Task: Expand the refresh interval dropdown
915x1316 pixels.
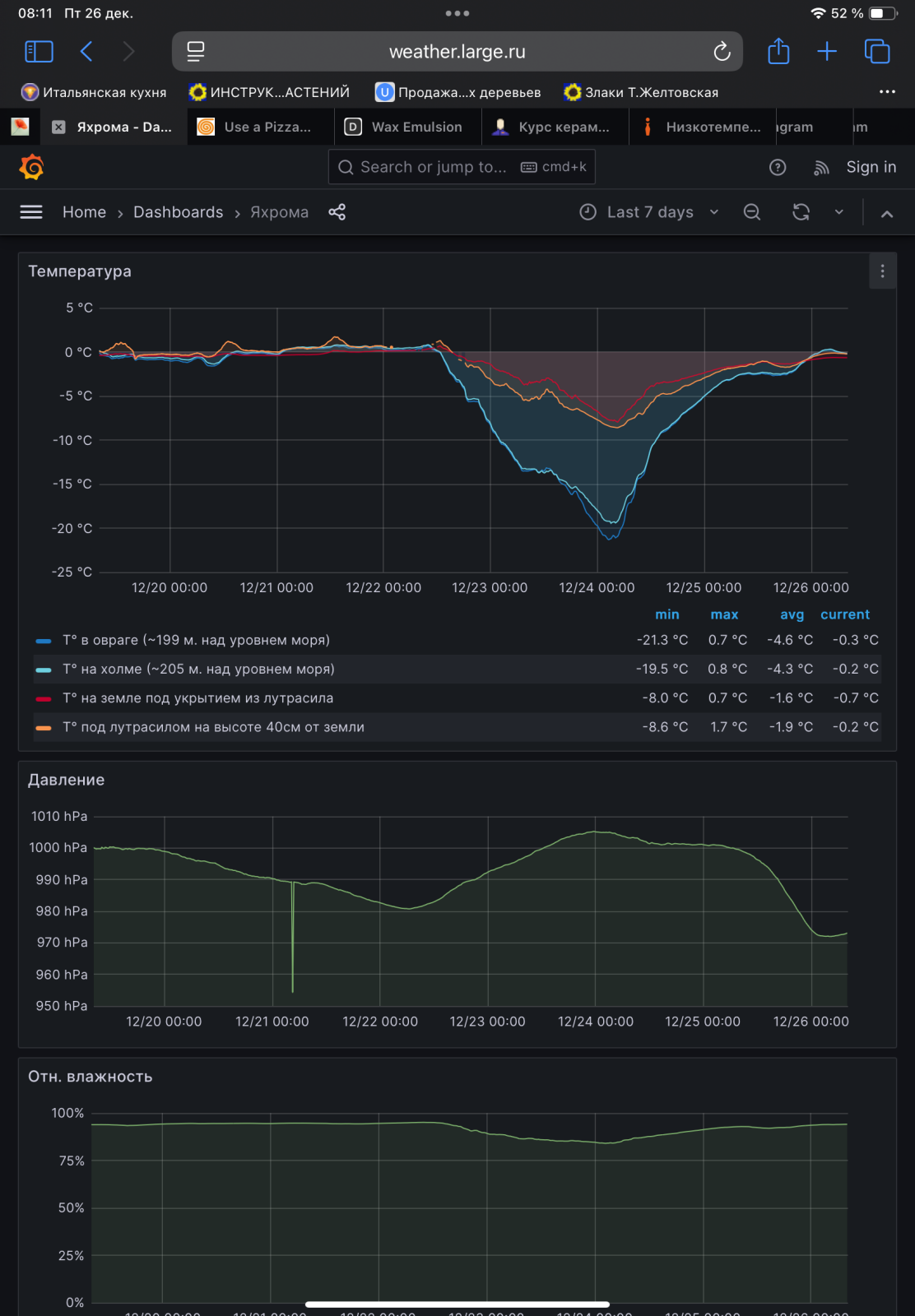Action: [839, 212]
